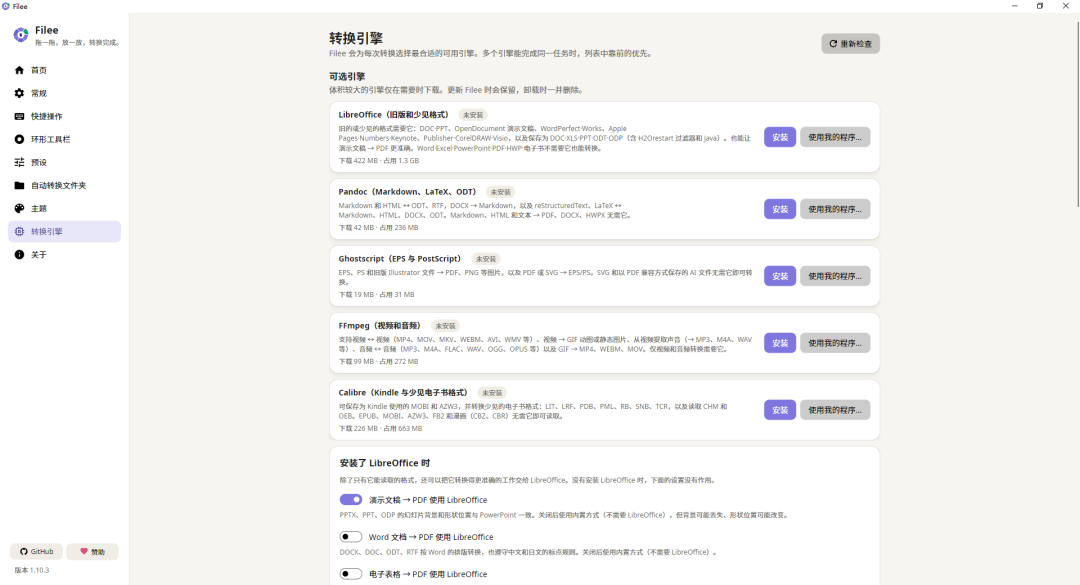Select the 转换引擎 sidebar item
1080x585 pixels.
tap(64, 232)
